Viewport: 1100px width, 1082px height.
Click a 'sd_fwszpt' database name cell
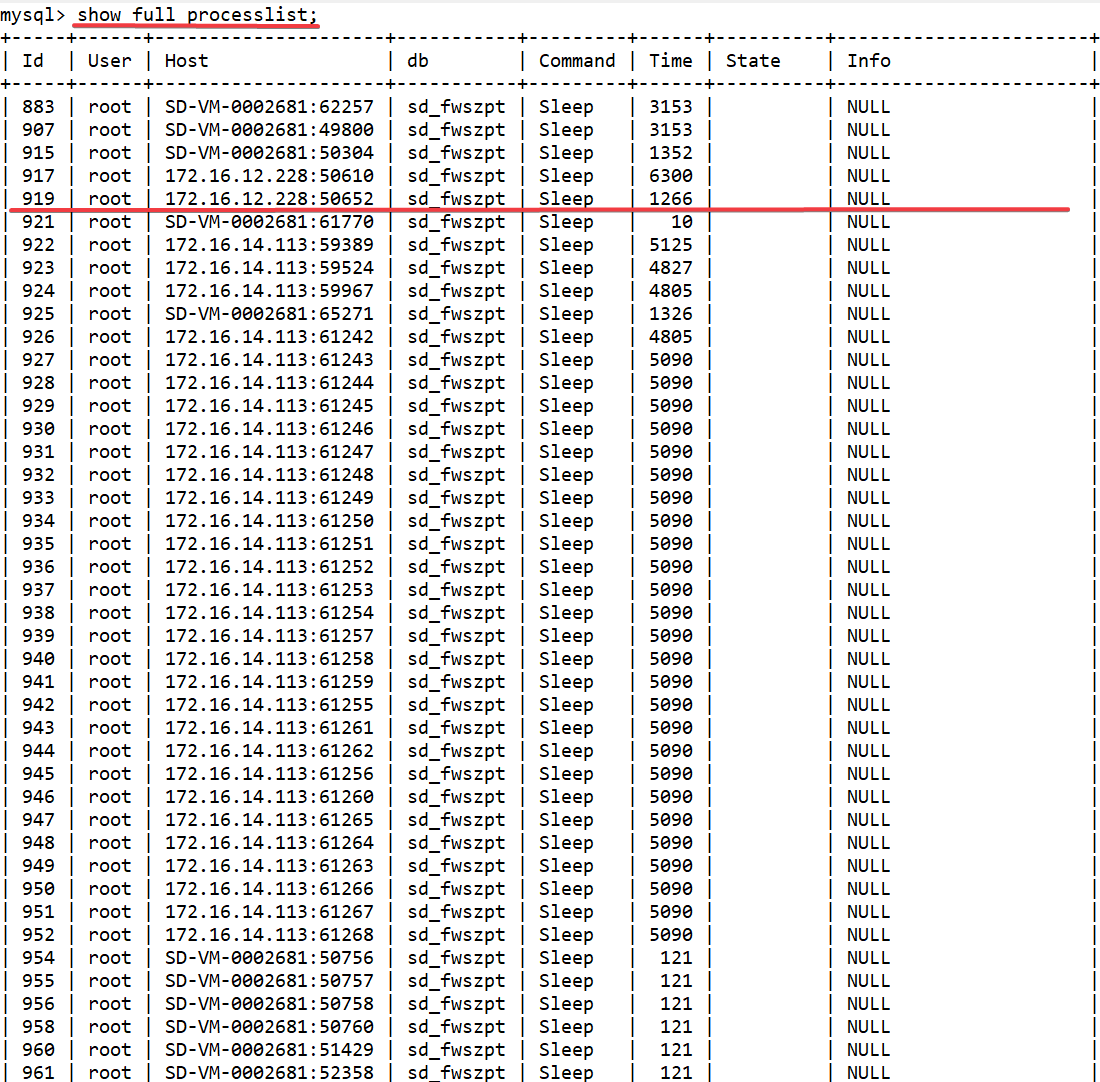455,106
